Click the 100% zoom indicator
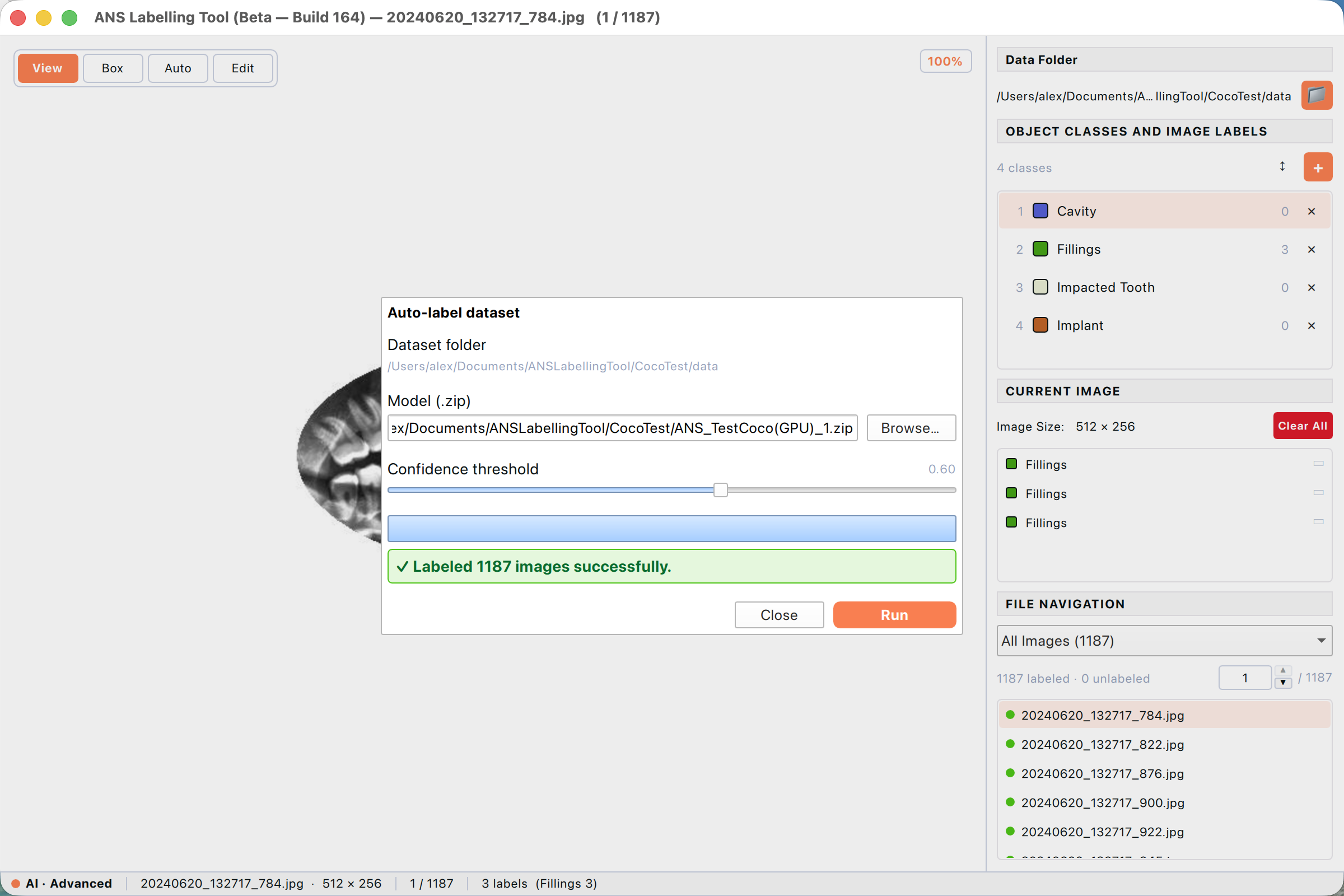The image size is (1344, 896). 945,61
